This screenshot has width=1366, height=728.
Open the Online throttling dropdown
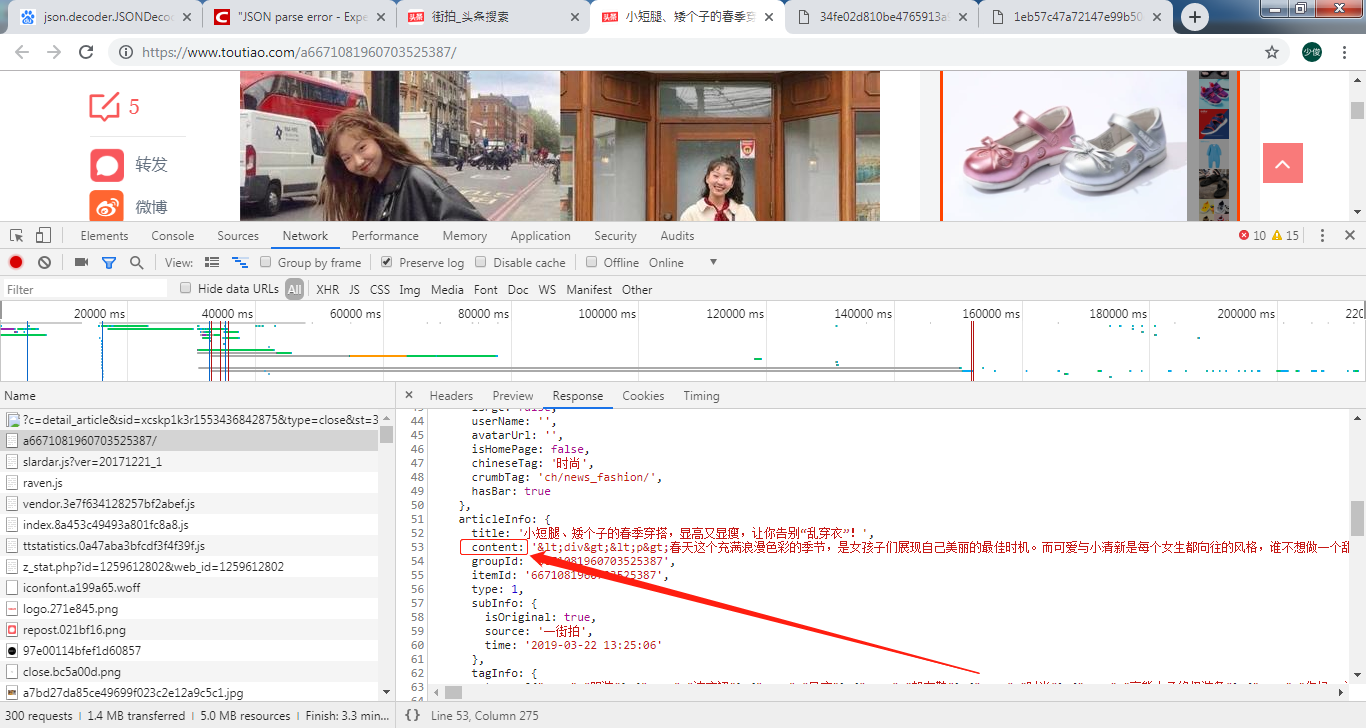tap(683, 262)
